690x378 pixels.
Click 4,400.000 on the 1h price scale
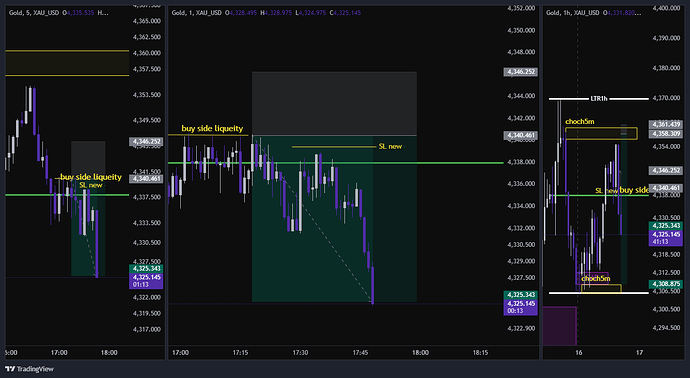tap(666, 8)
